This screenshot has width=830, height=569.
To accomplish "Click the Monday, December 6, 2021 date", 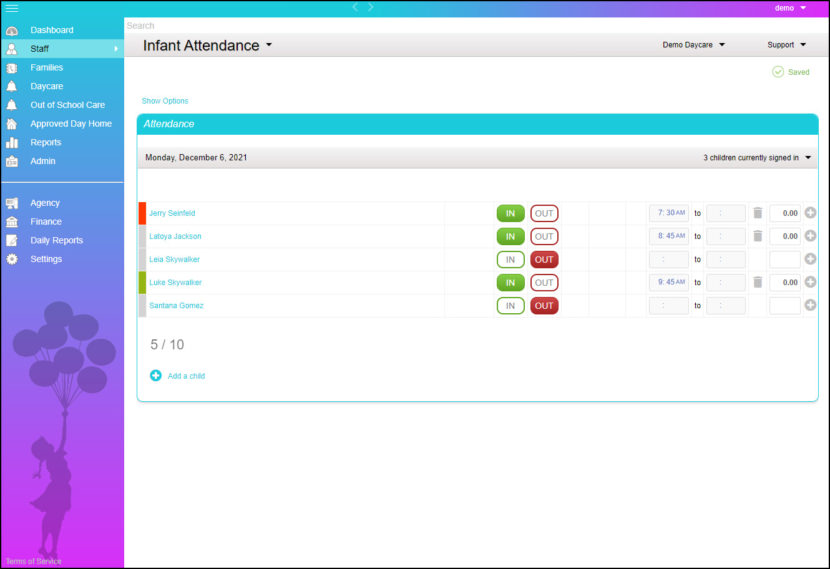I will coord(196,157).
